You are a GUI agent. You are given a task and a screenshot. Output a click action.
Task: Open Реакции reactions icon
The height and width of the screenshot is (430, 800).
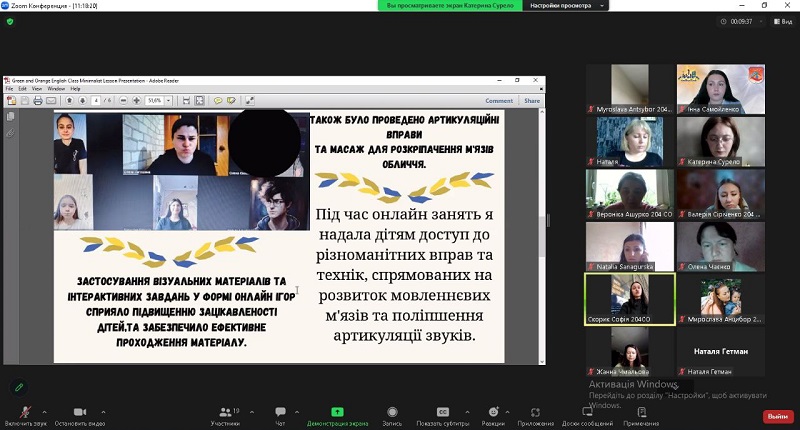pos(493,412)
